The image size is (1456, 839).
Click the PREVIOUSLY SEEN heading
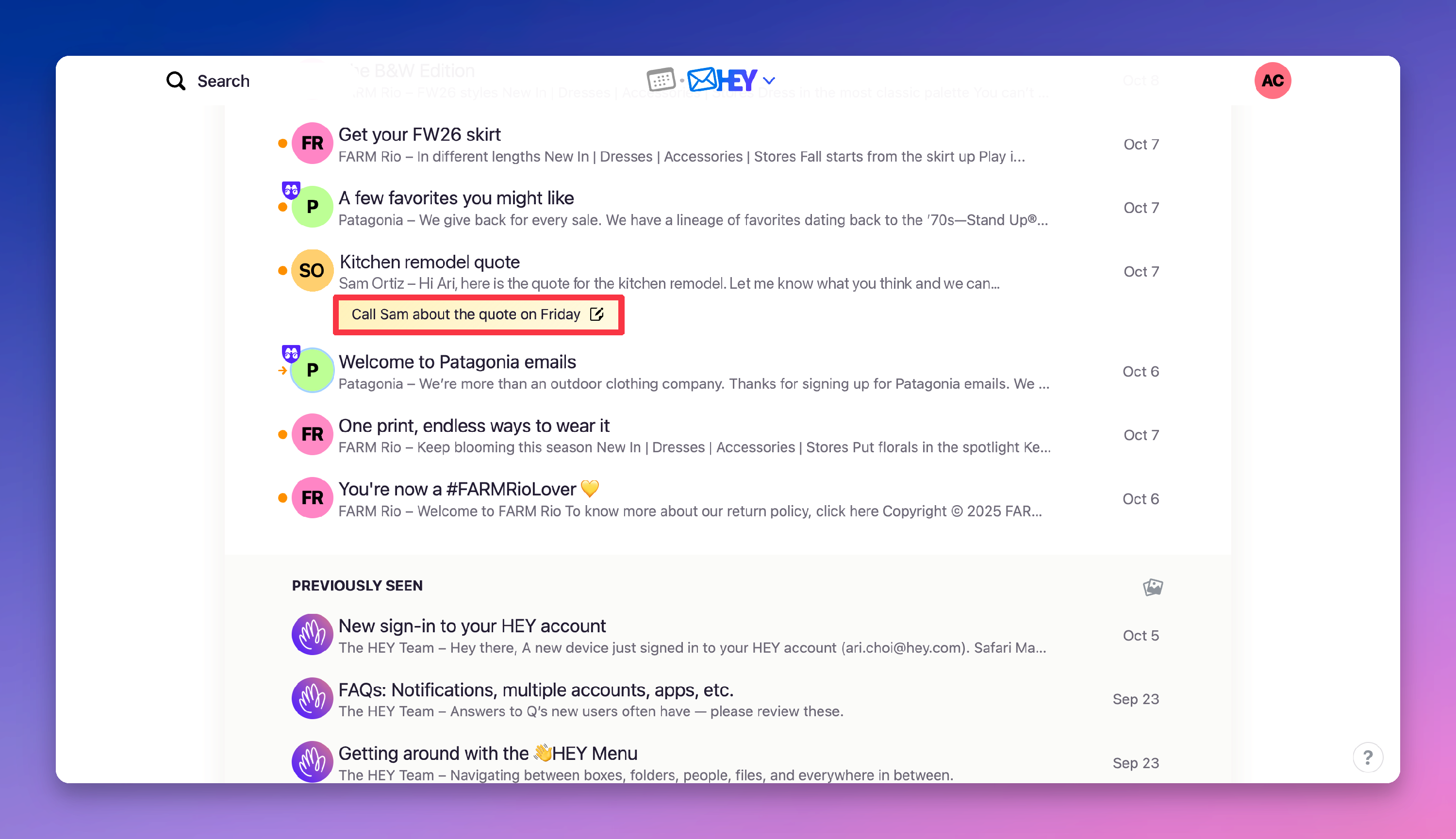click(x=357, y=585)
